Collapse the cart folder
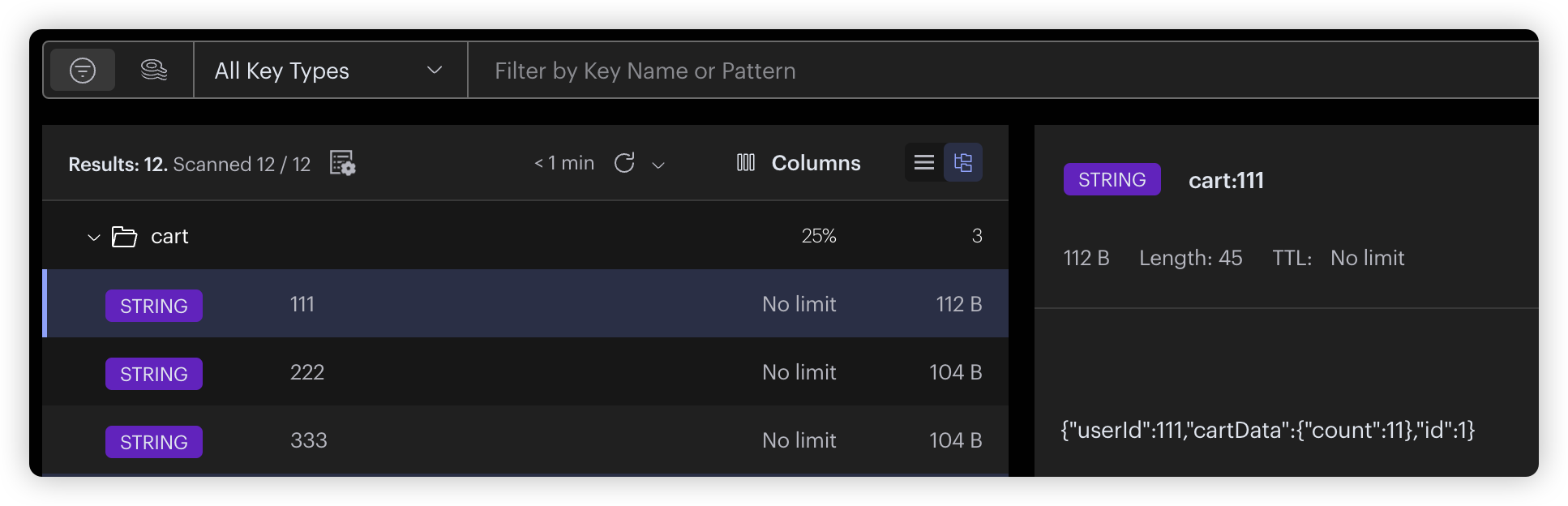 [x=93, y=237]
